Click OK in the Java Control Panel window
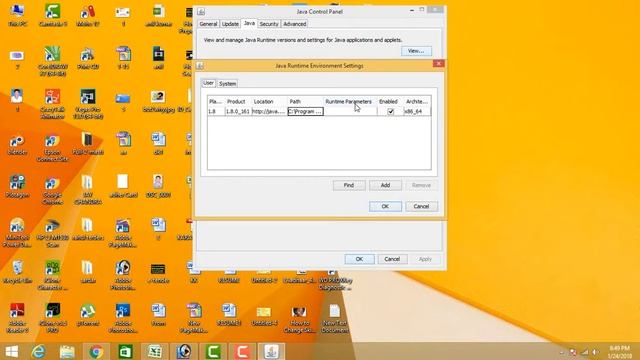 pyautogui.click(x=359, y=259)
